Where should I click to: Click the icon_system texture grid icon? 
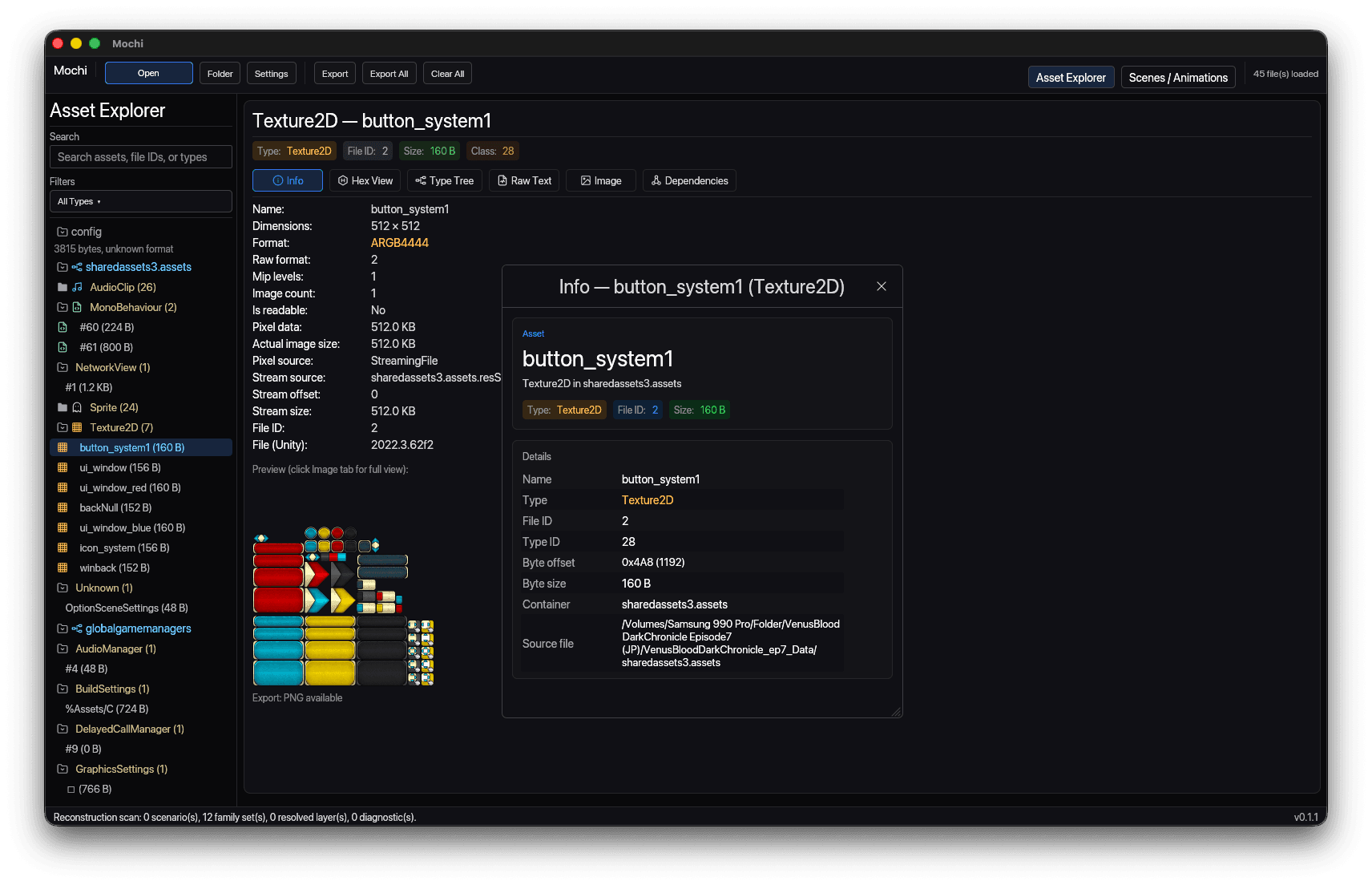(x=63, y=548)
